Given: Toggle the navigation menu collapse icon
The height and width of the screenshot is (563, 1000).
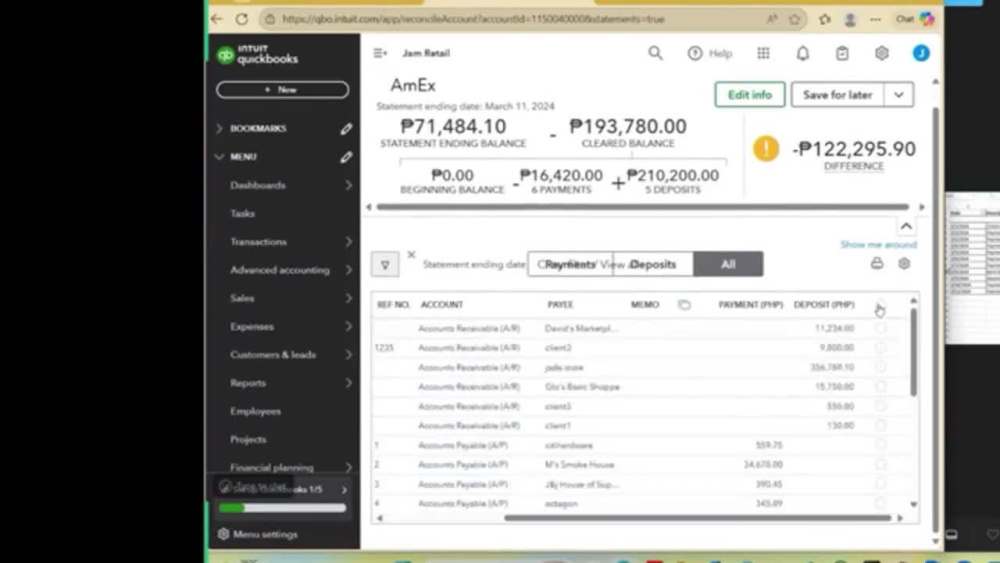Looking at the screenshot, I should [380, 53].
